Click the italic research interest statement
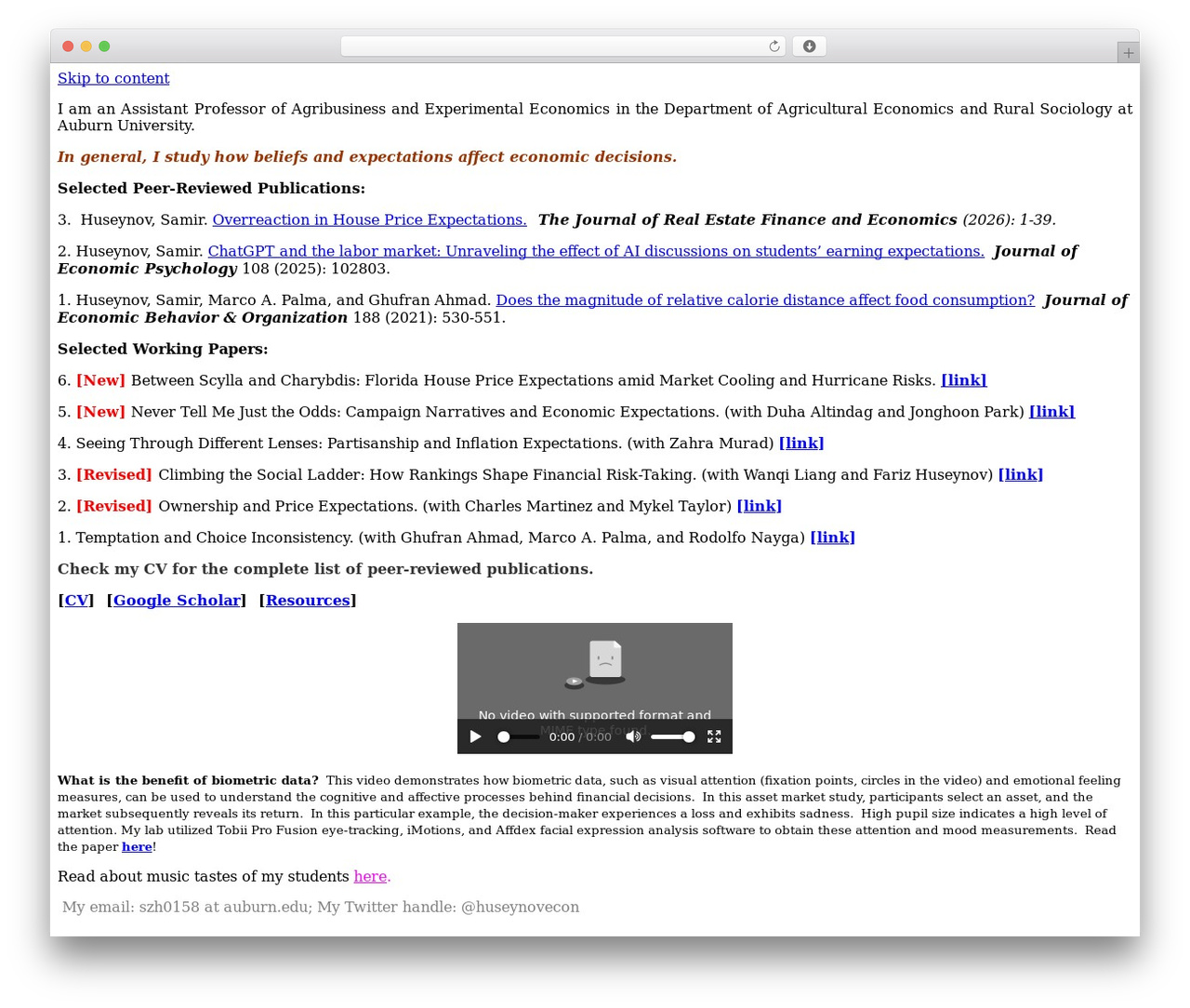1190x1008 pixels. click(367, 157)
